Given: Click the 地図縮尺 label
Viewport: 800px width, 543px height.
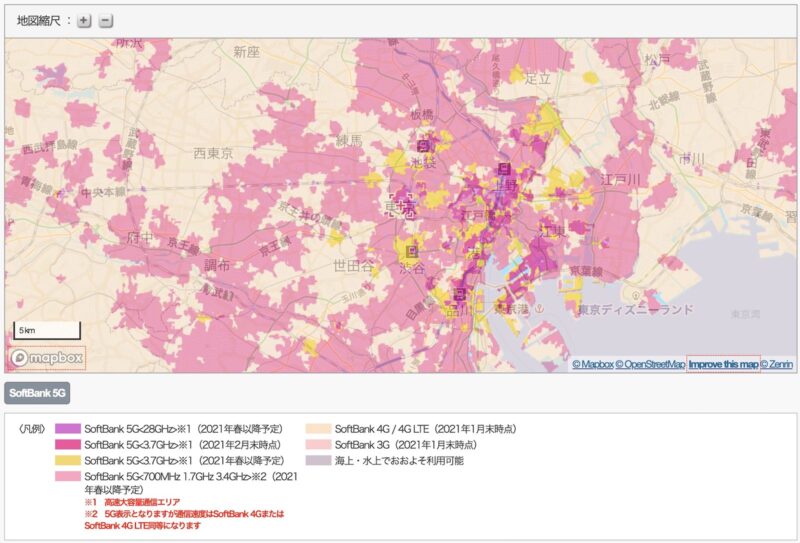Looking at the screenshot, I should point(39,21).
